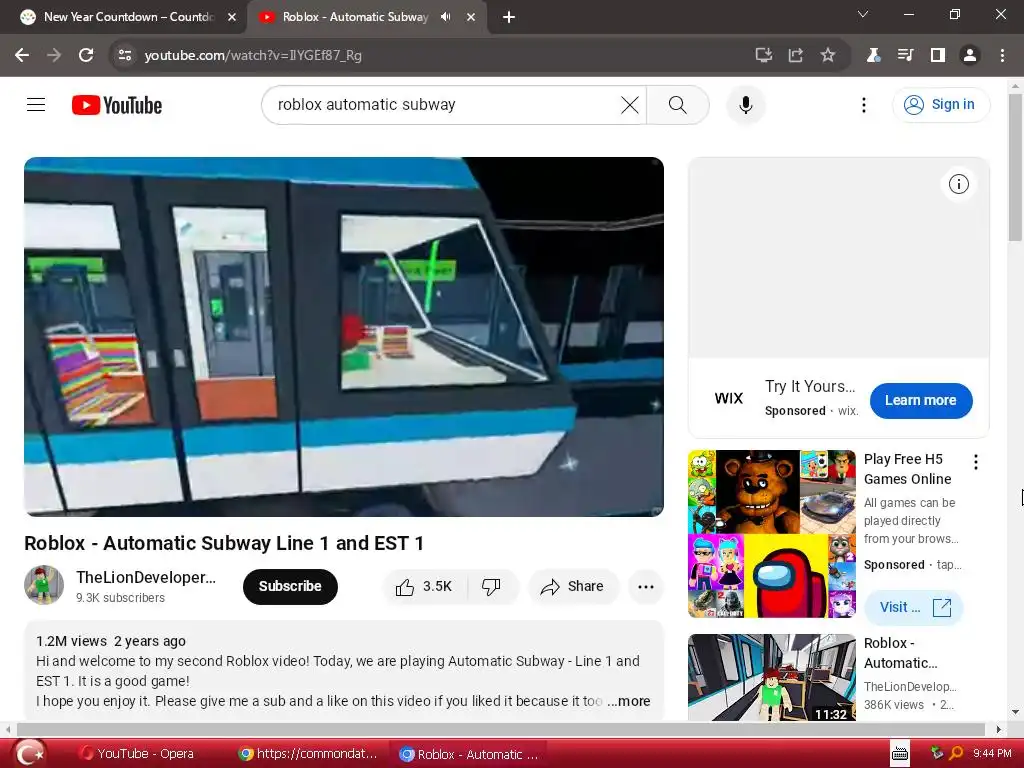
Task: Reload the page
Action: 86,55
